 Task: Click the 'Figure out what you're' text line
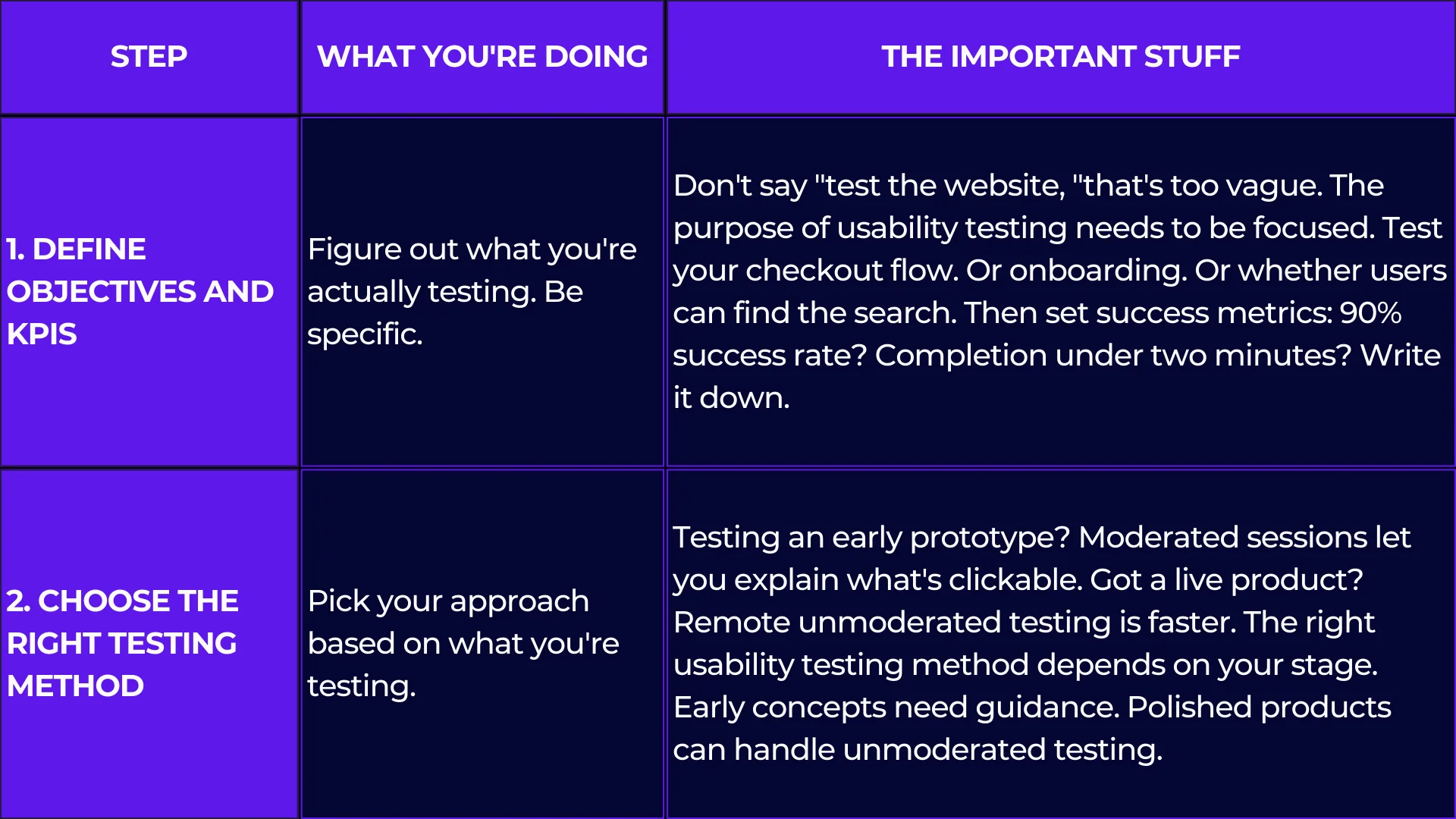click(x=472, y=249)
